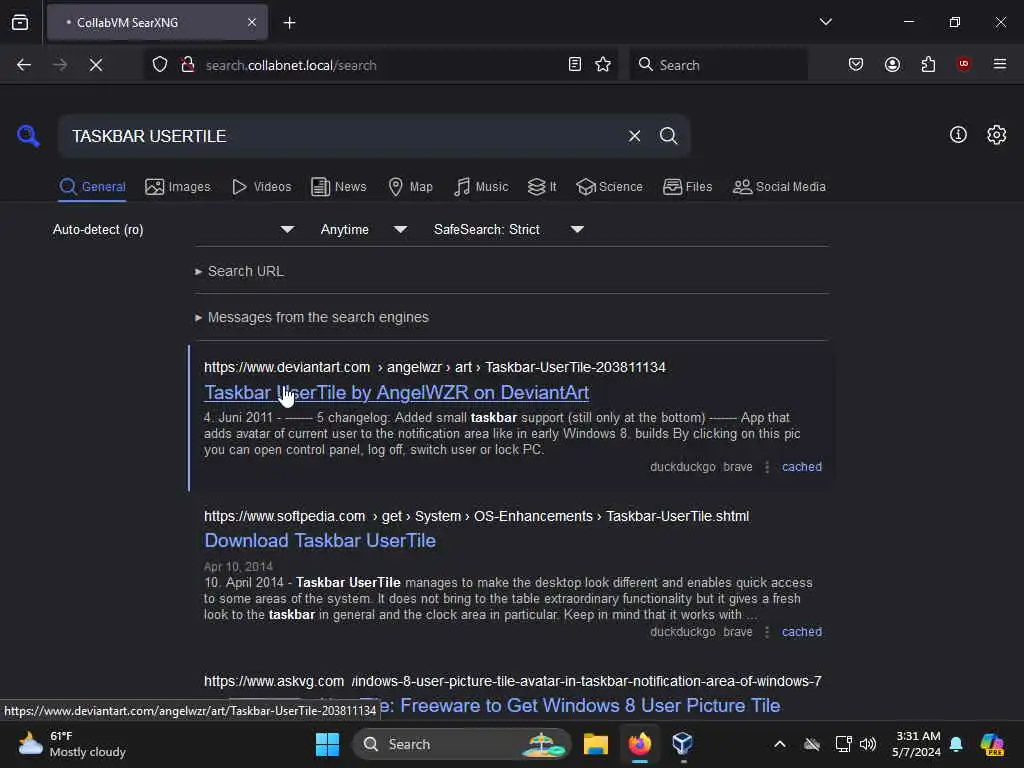Viewport: 1024px width, 768px height.
Task: Switch to the Files category
Action: 687,187
